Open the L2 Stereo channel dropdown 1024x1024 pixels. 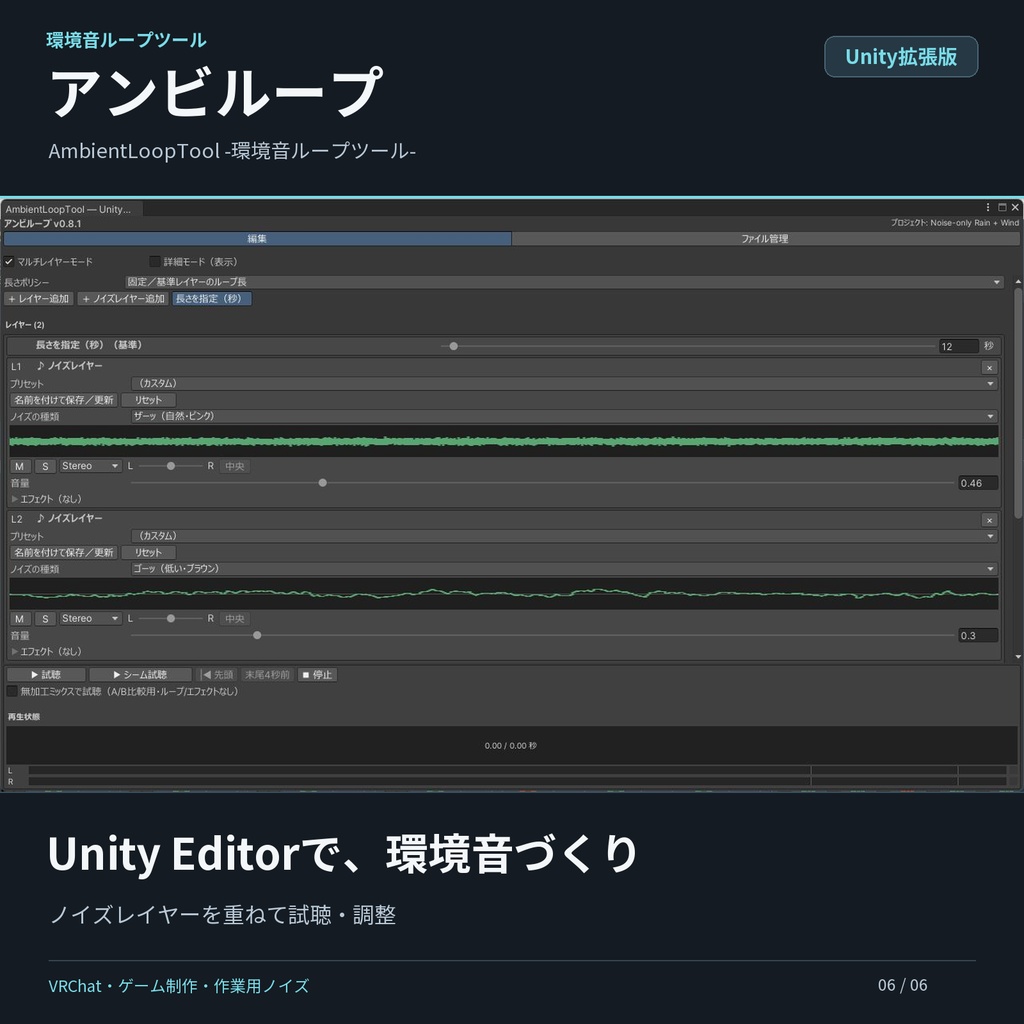pyautogui.click(x=90, y=618)
